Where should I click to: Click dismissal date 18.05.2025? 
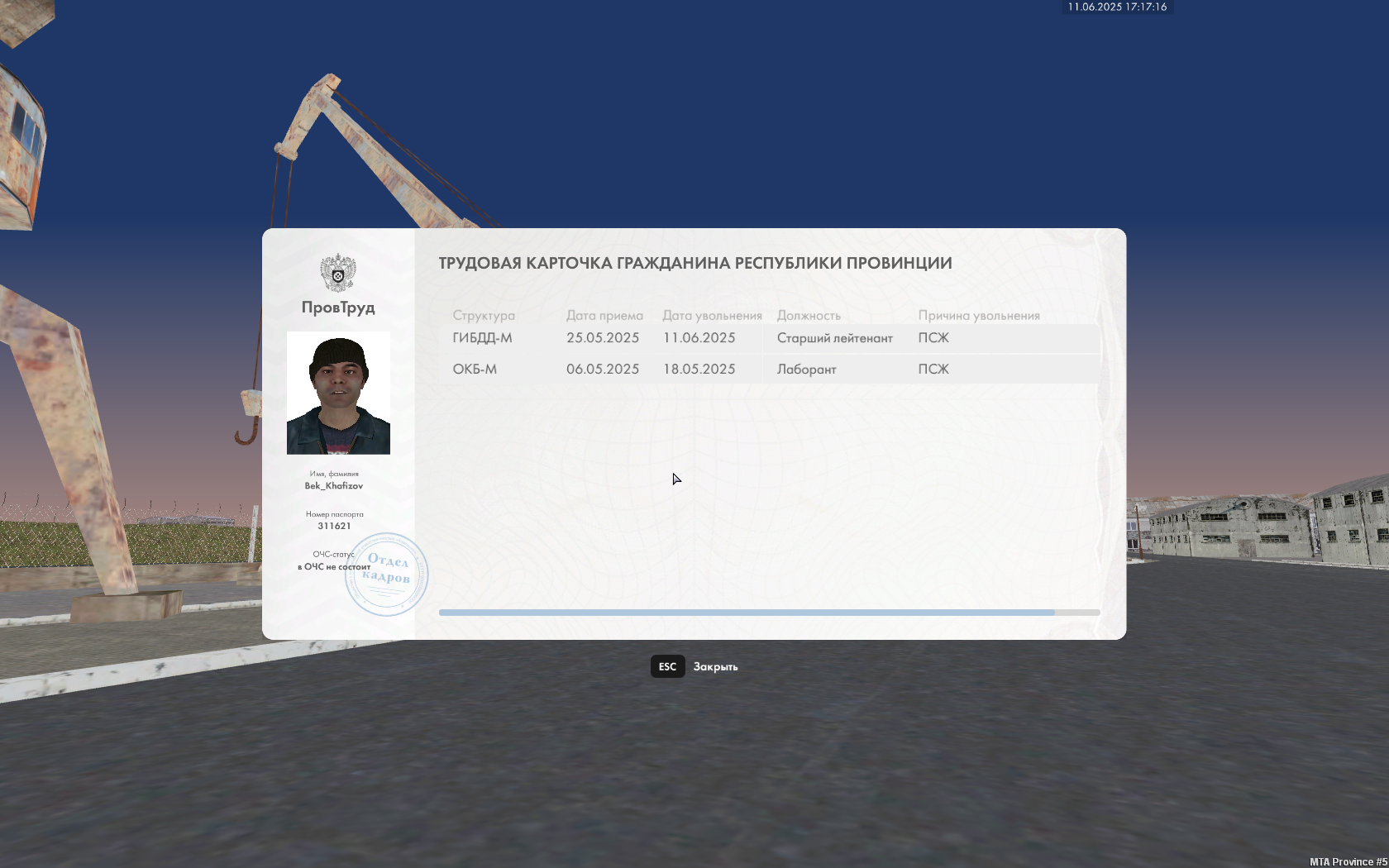[699, 370]
